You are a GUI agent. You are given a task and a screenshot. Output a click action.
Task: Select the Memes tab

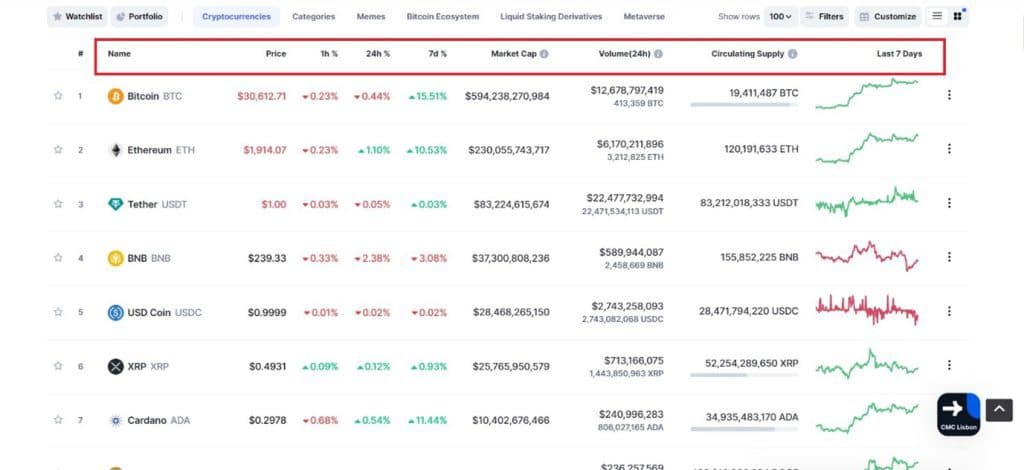coord(371,16)
